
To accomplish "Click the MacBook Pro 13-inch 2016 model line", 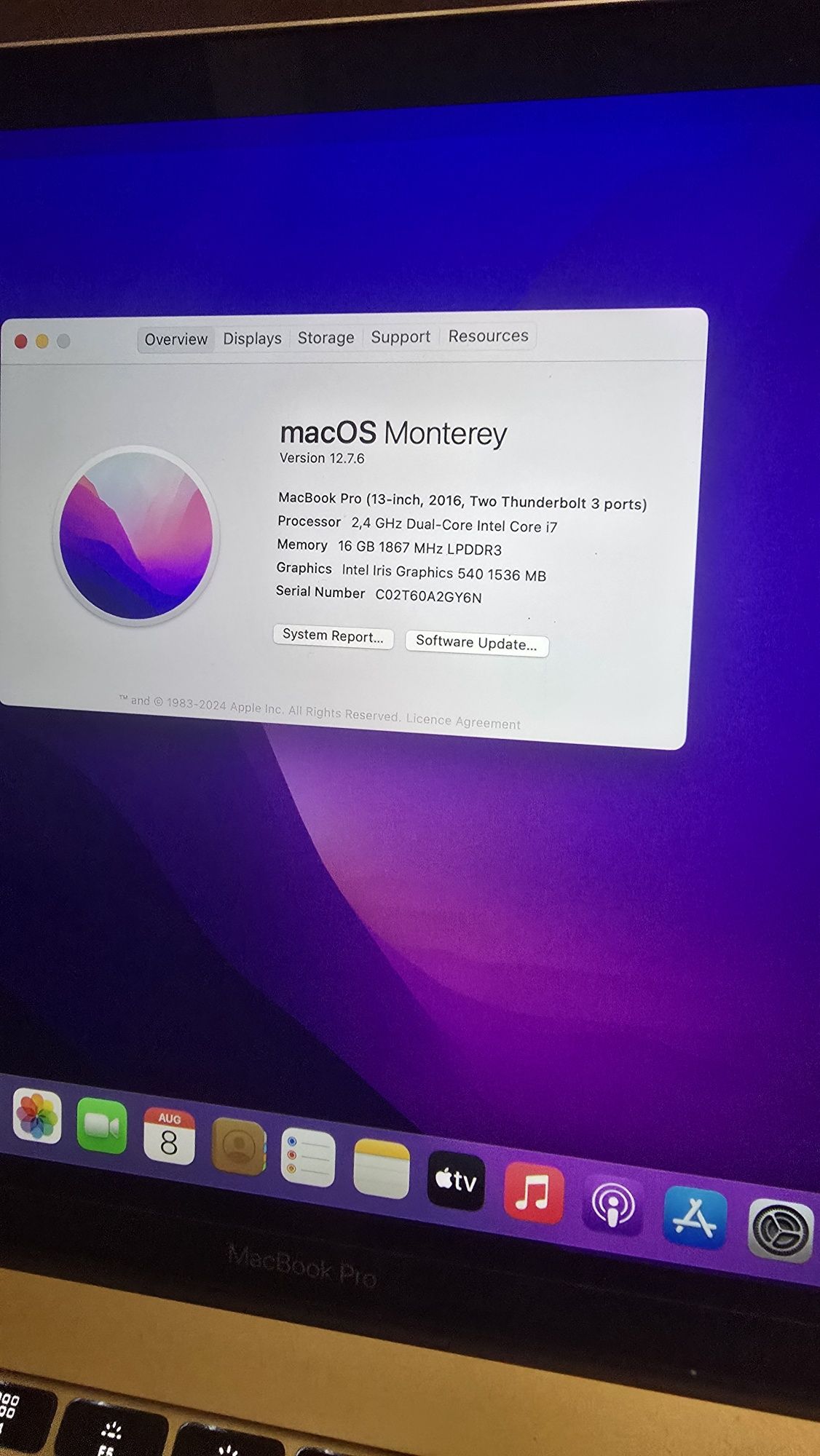I will pyautogui.click(x=462, y=501).
